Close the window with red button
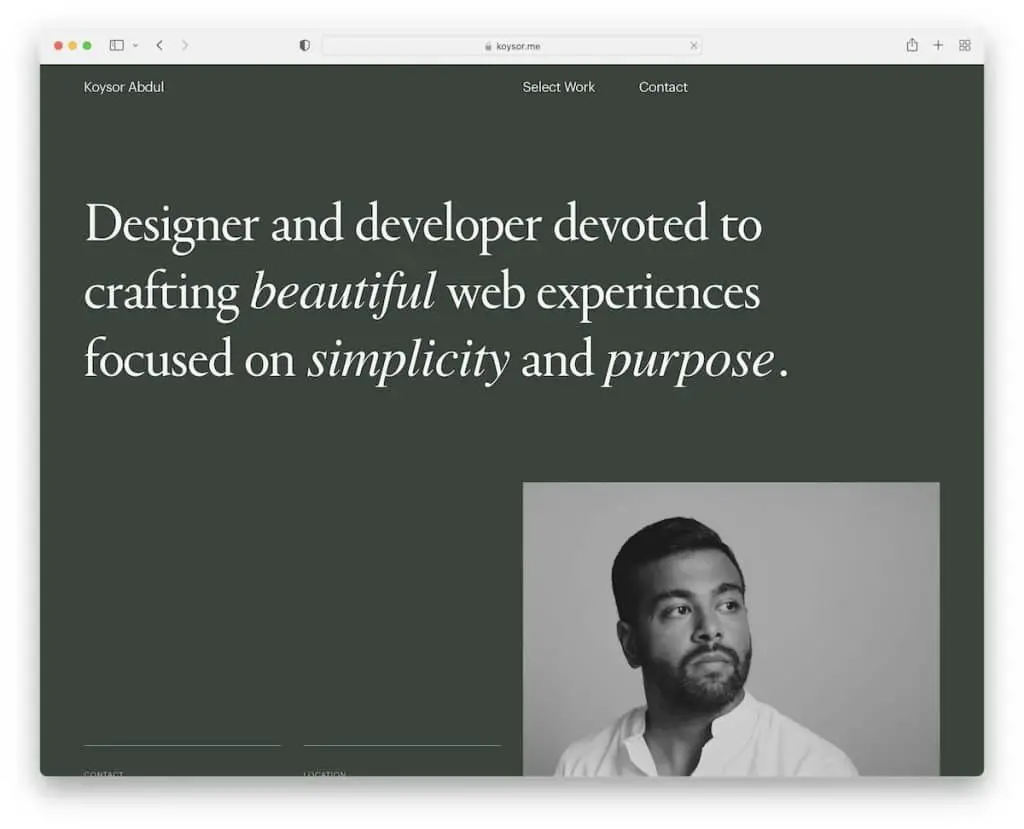Viewport: 1024px width, 829px height. [x=58, y=46]
